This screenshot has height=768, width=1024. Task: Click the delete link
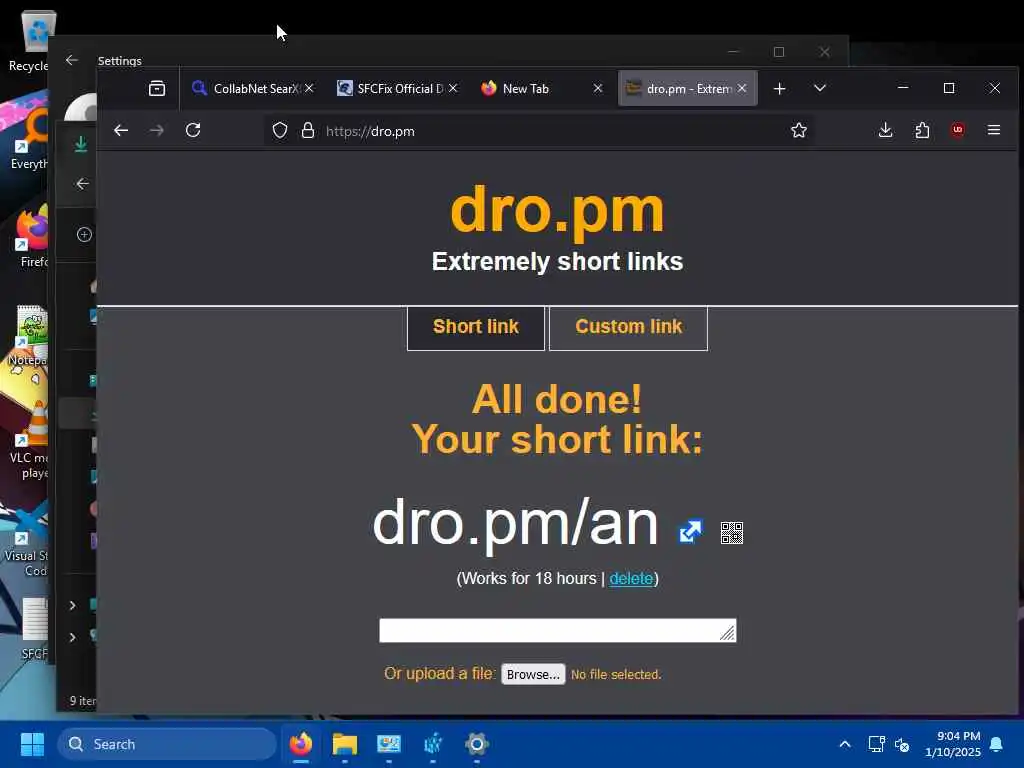(x=631, y=579)
